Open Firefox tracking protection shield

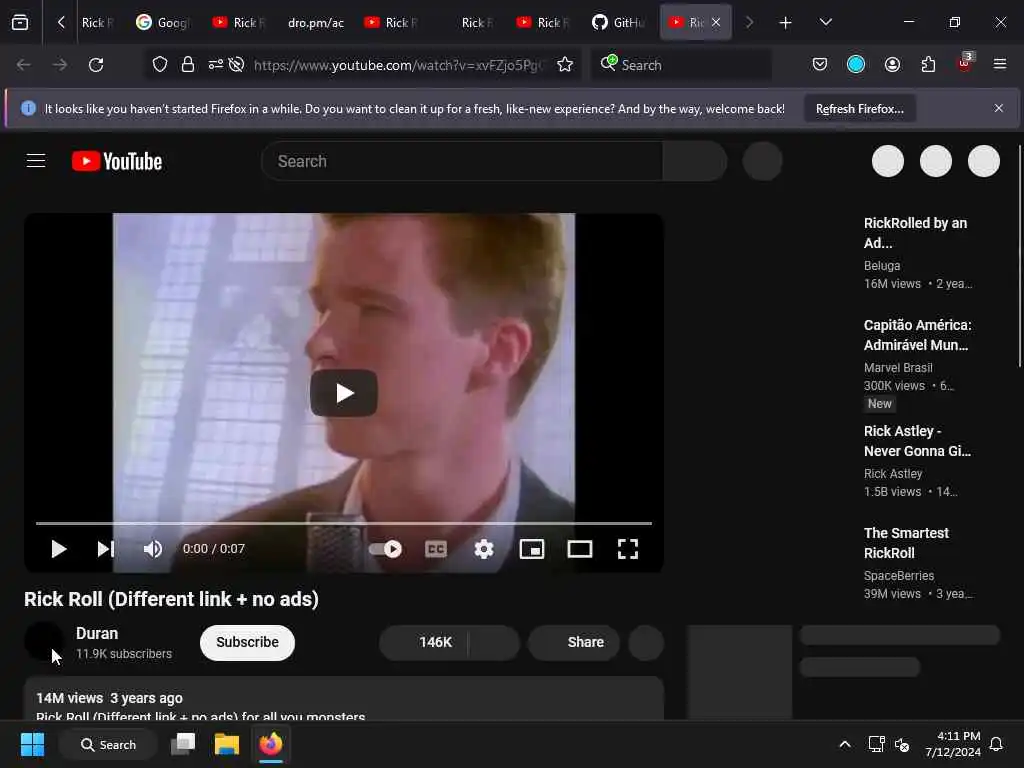160,65
